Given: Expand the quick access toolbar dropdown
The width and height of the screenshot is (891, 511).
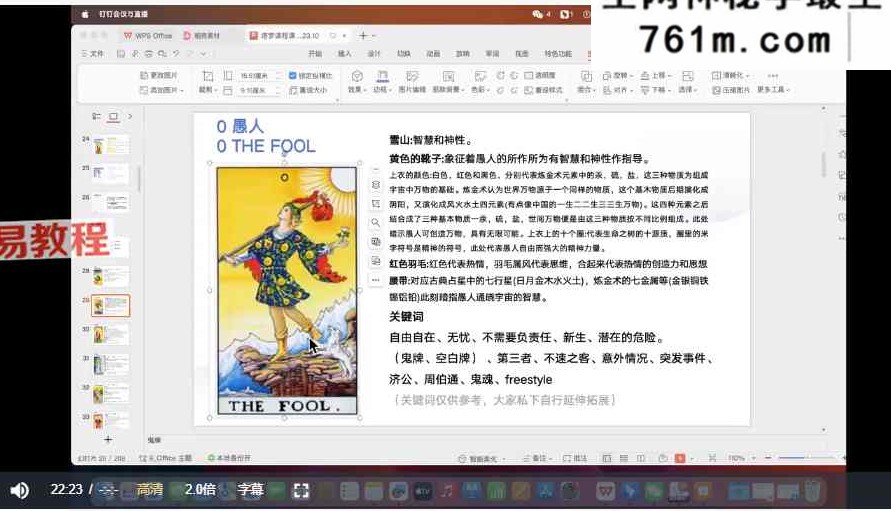Looking at the screenshot, I should coord(203,54).
